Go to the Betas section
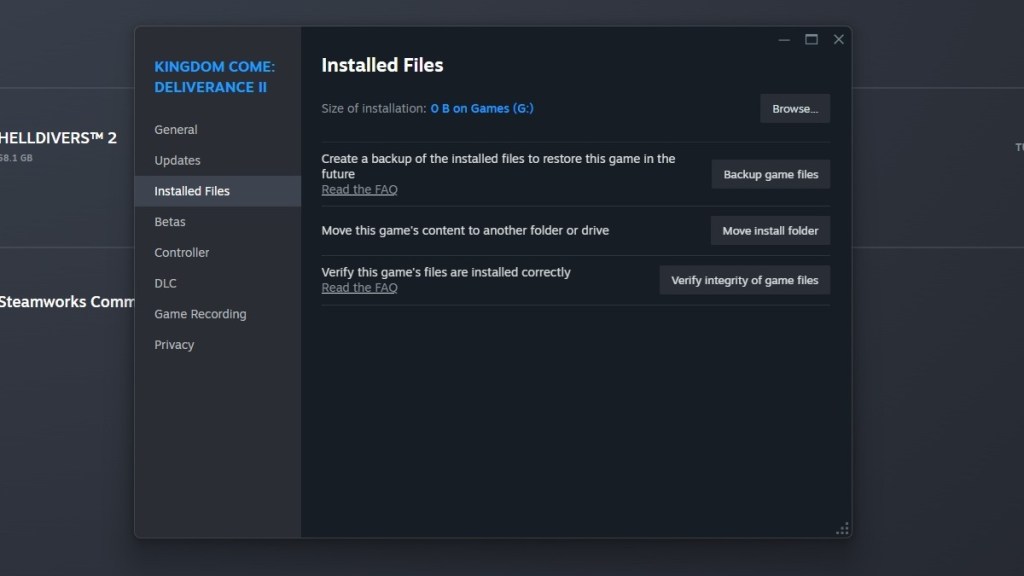This screenshot has width=1024, height=576. (x=170, y=222)
